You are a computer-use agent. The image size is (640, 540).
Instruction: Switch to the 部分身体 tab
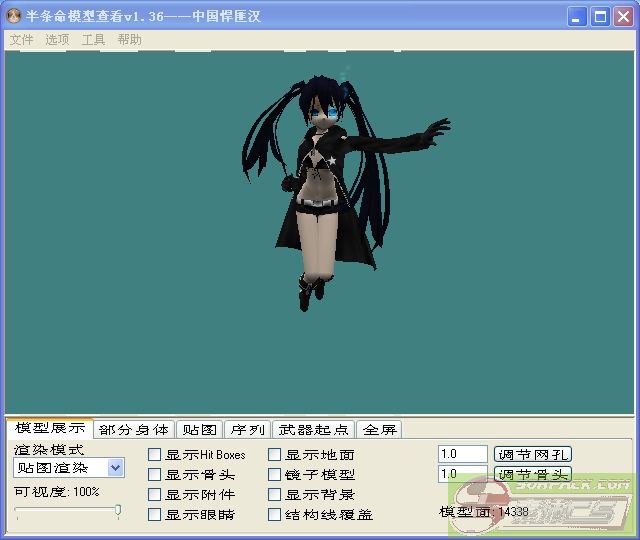tap(134, 430)
